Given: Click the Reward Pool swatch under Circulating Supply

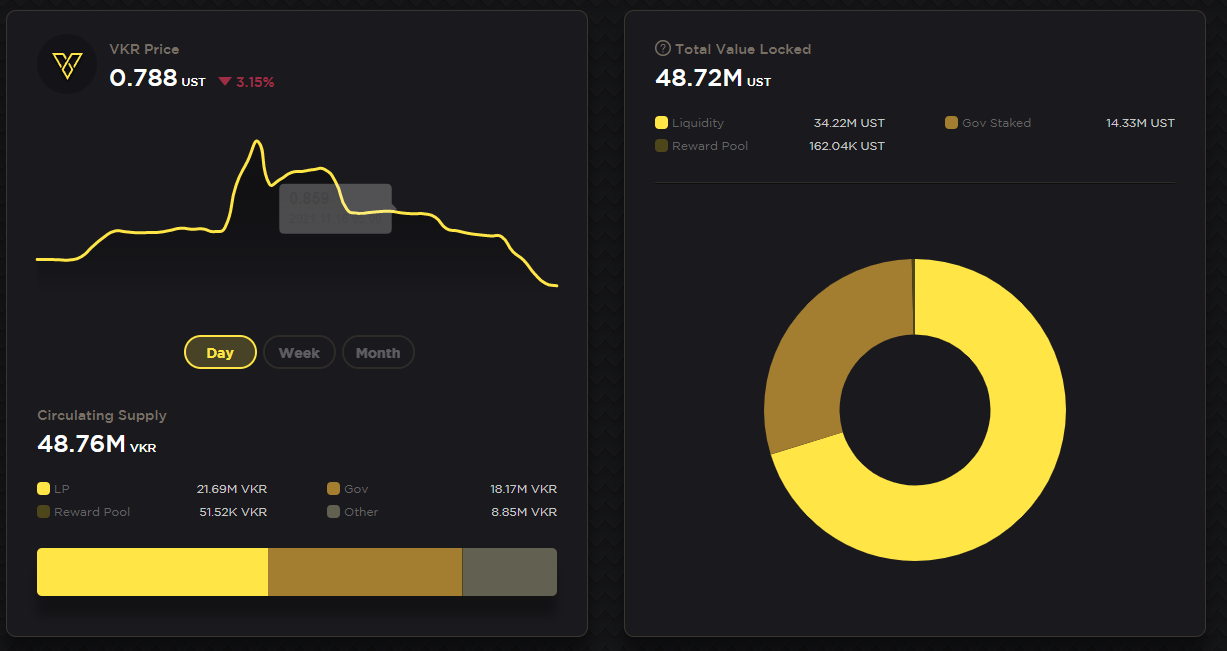Looking at the screenshot, I should pos(43,512).
